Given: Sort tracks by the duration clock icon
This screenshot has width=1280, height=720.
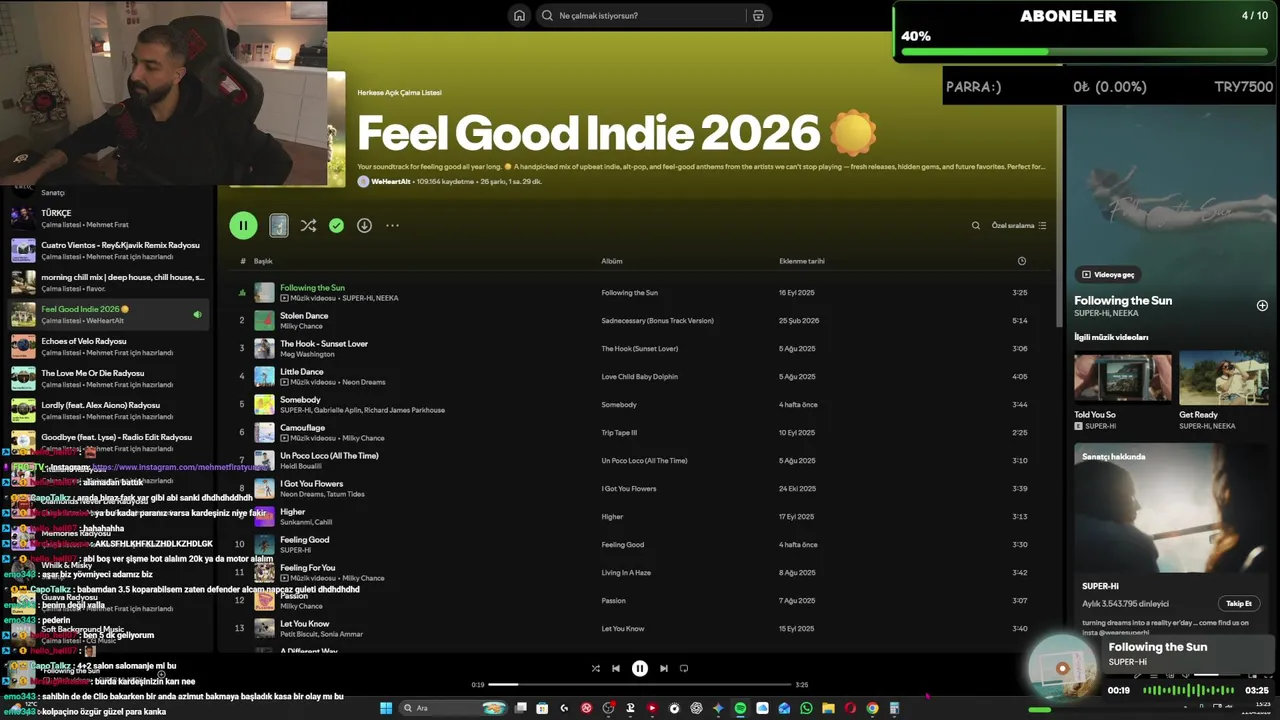Looking at the screenshot, I should tap(1021, 261).
